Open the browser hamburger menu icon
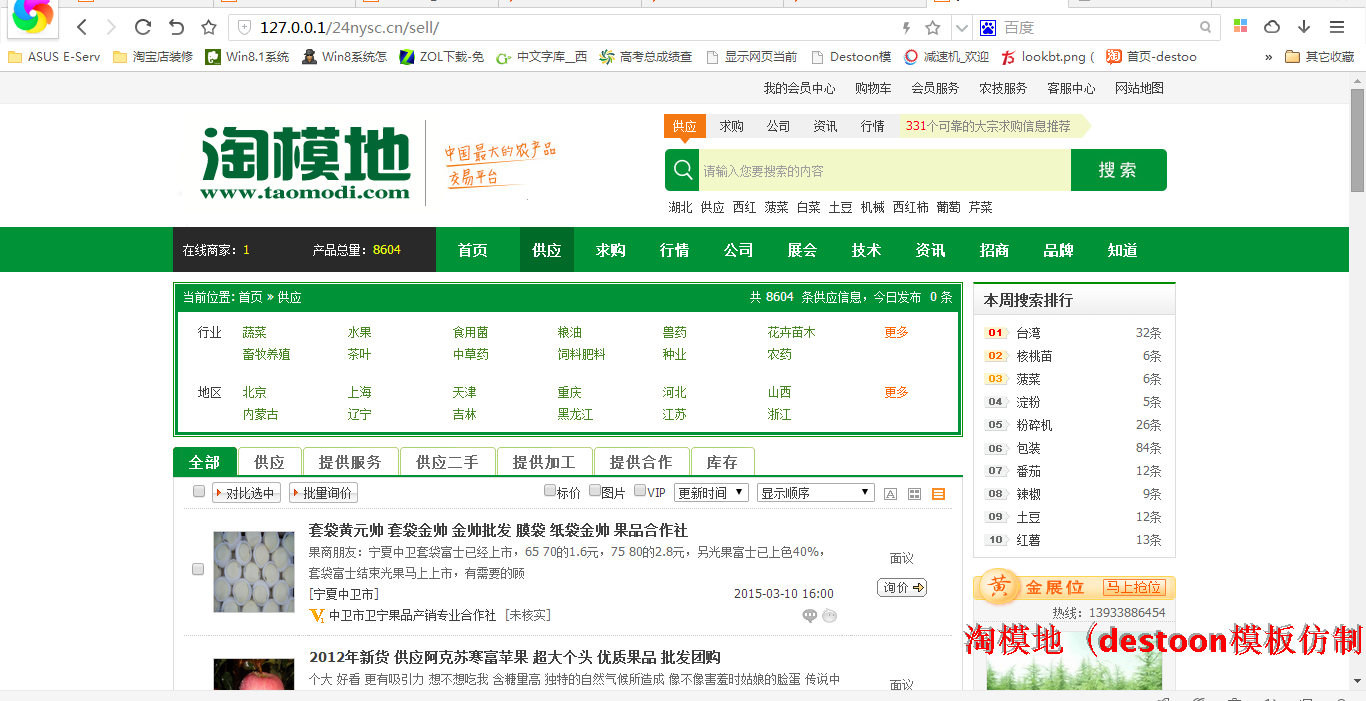Viewport: 1366px width, 701px height. [x=1337, y=27]
